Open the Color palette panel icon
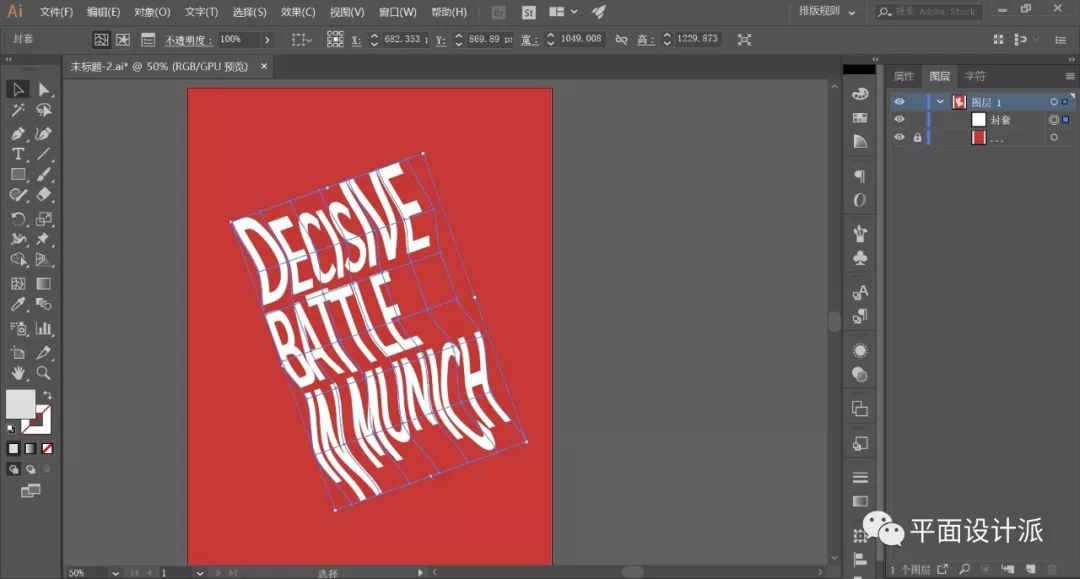This screenshot has width=1080, height=579. click(859, 93)
